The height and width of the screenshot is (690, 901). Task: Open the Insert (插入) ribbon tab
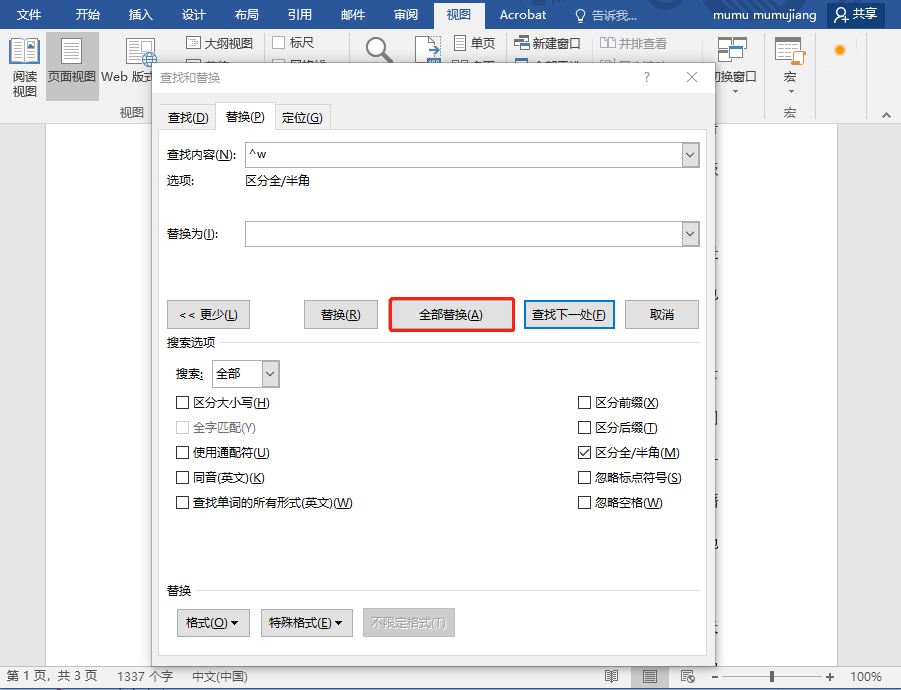pyautogui.click(x=140, y=15)
